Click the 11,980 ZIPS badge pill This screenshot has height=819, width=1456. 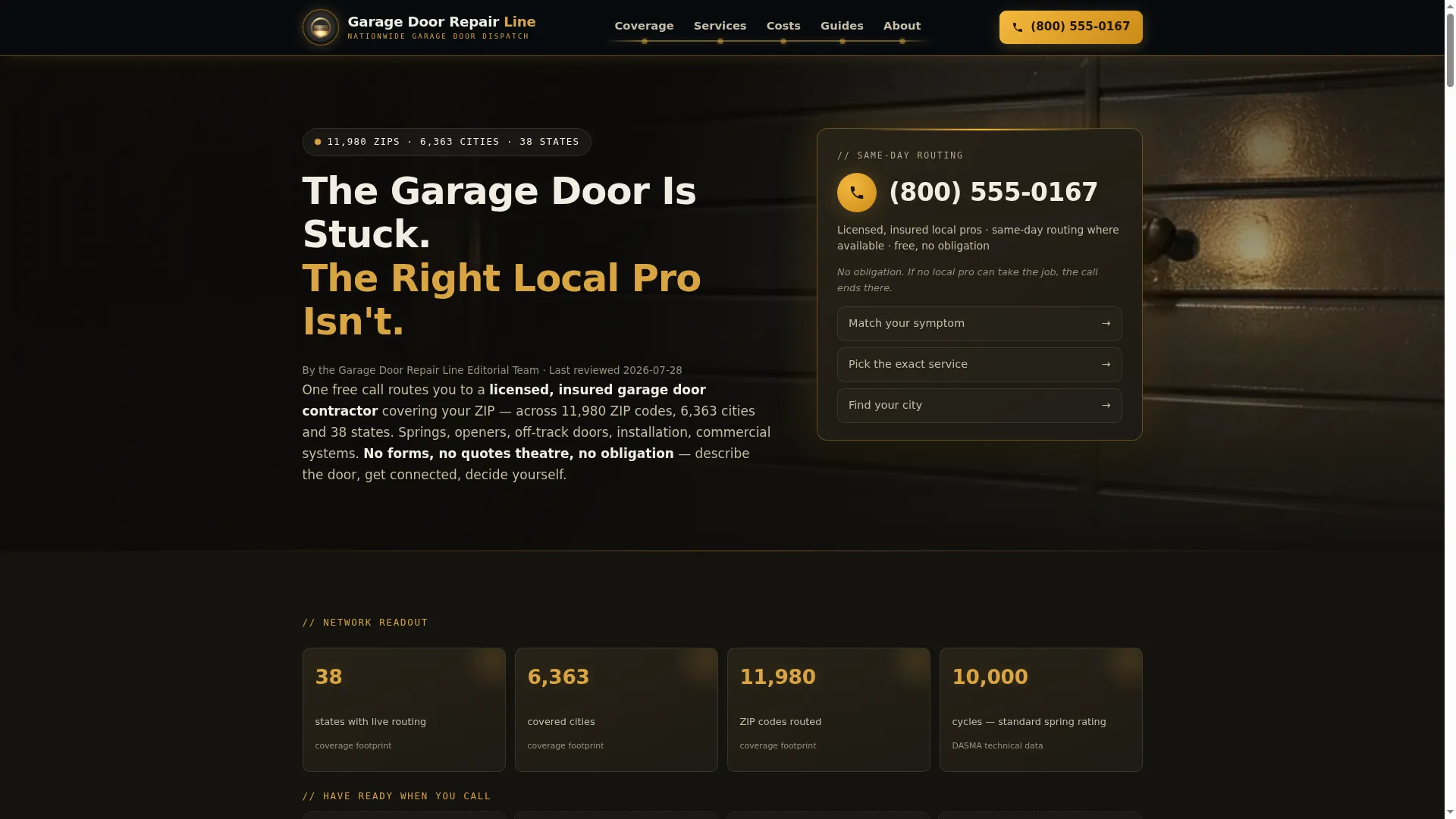pyautogui.click(x=447, y=142)
